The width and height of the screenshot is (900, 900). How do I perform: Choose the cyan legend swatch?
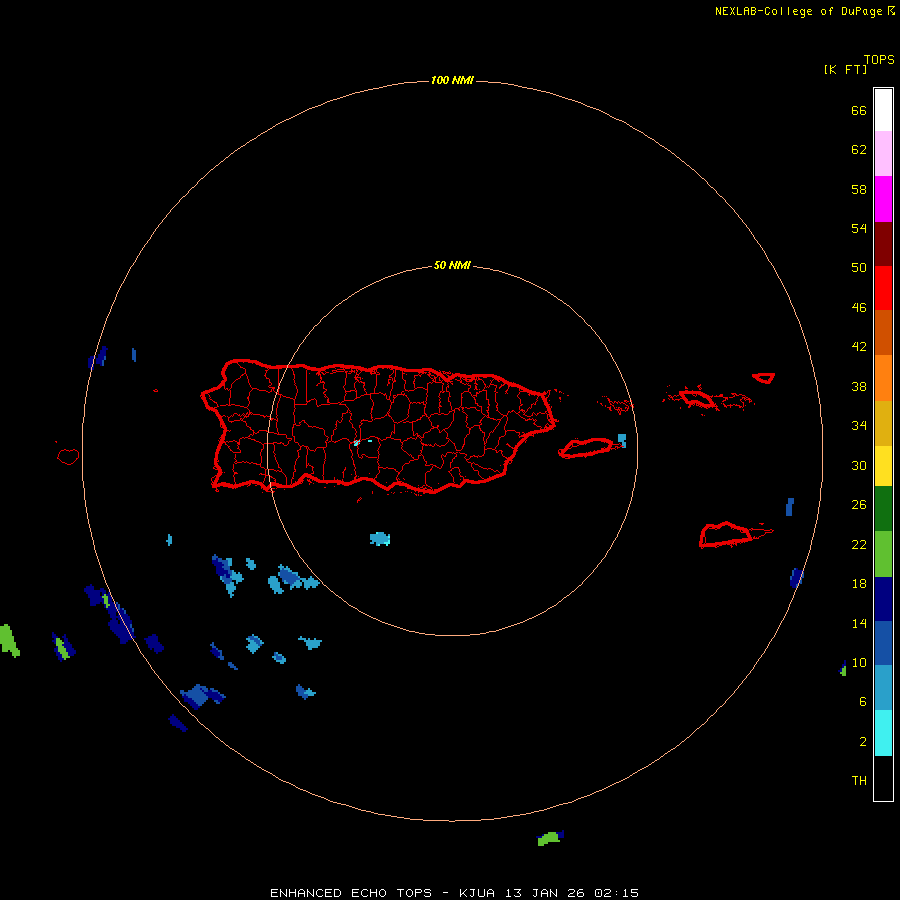[x=883, y=732]
